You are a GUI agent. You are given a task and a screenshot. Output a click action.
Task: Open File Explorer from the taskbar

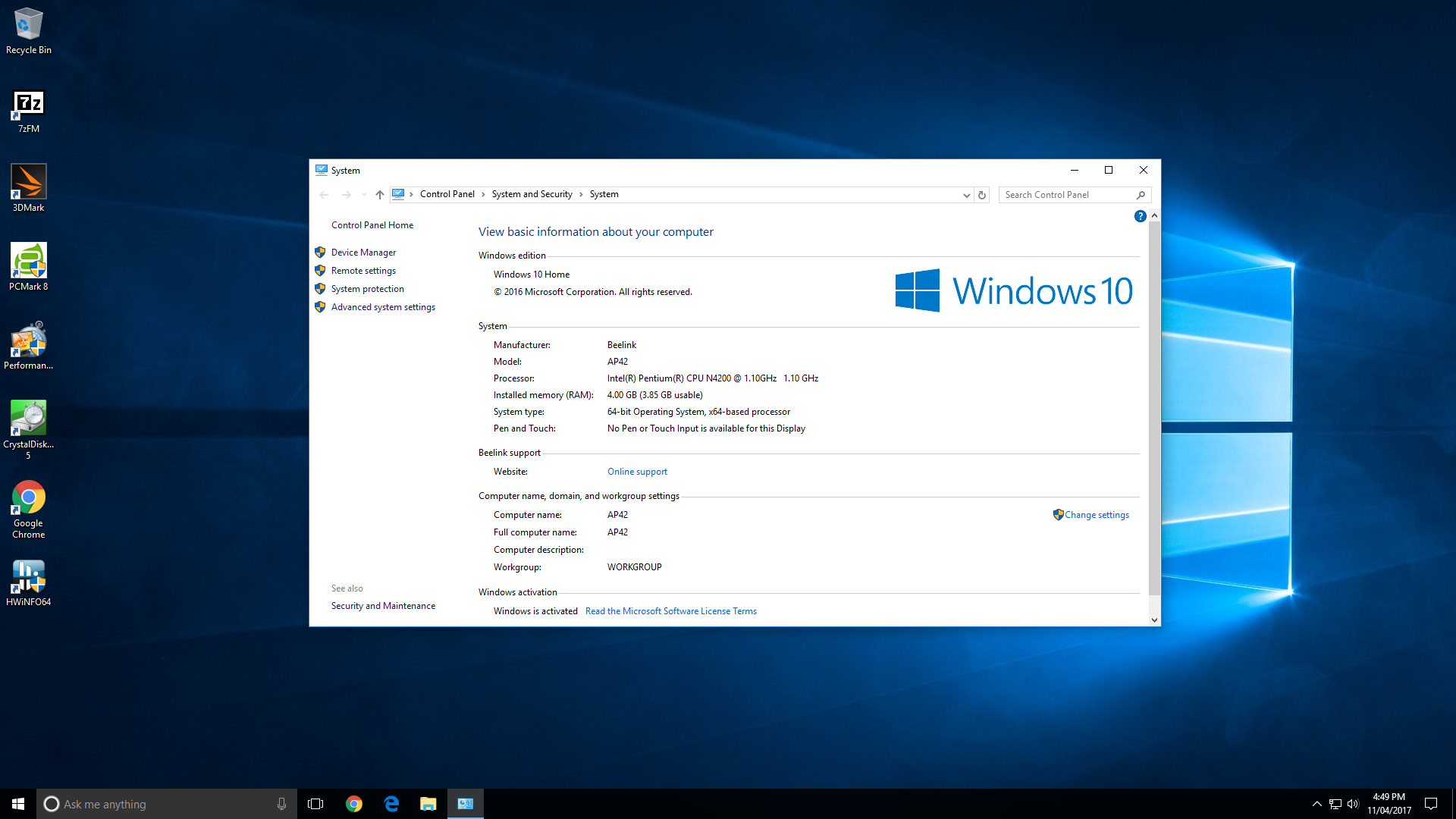pyautogui.click(x=428, y=804)
